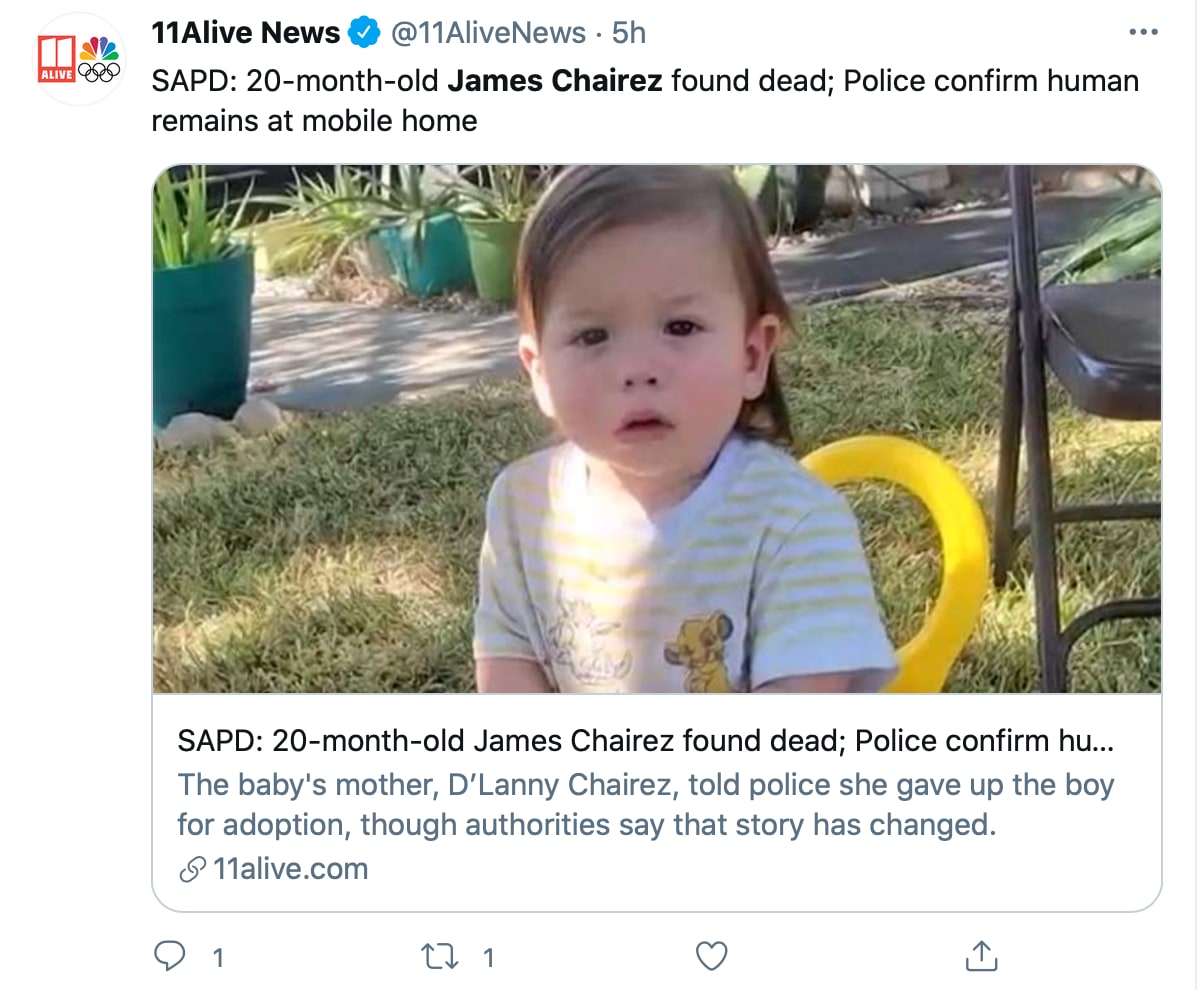Click the 5h timestamp
This screenshot has height=990, width=1198.
click(629, 33)
